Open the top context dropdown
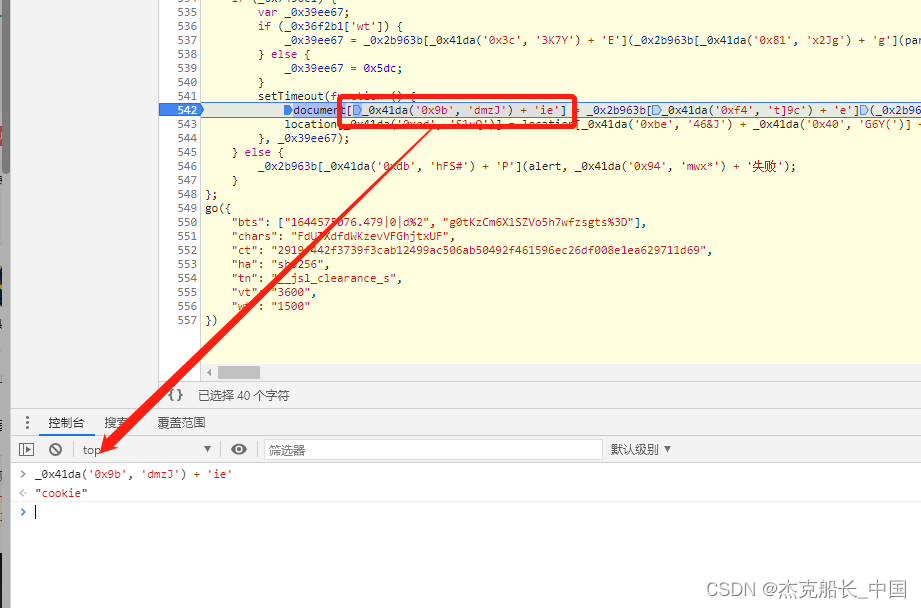This screenshot has height=608, width=921. (x=147, y=450)
